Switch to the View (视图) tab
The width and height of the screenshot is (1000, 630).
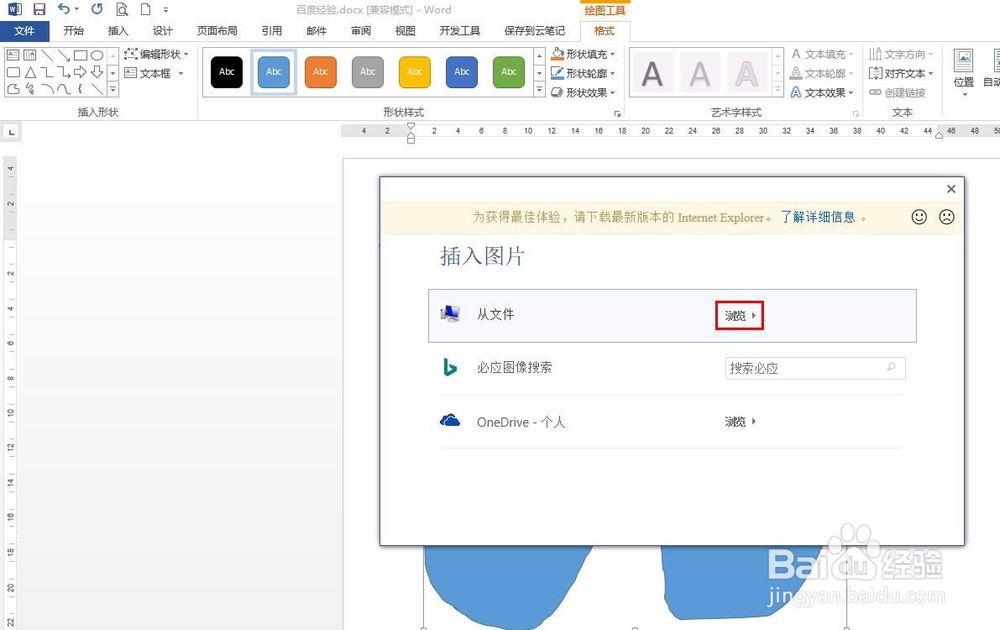(x=405, y=31)
